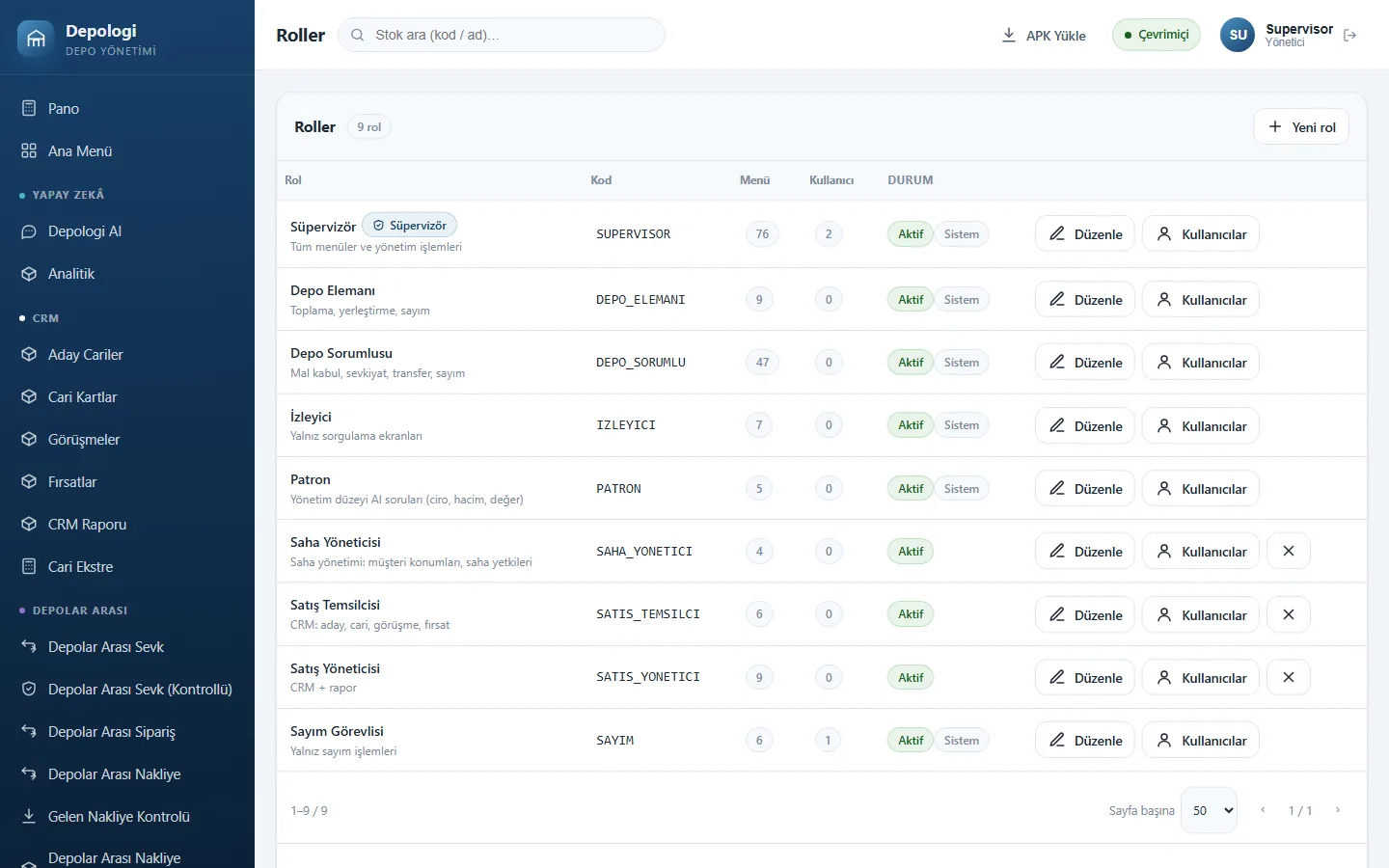Click the Depologi home logo icon
The image size is (1389, 868).
pos(36,39)
